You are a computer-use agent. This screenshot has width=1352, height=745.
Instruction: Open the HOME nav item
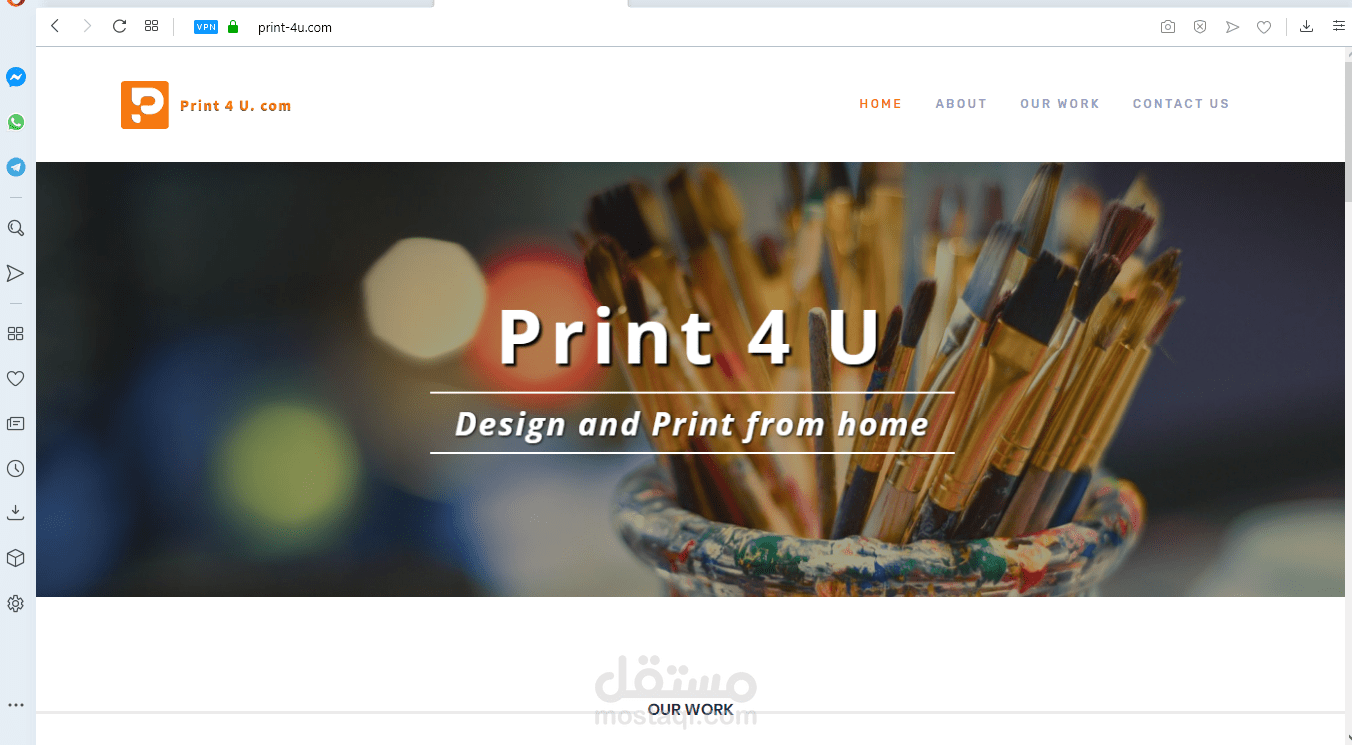coord(881,104)
